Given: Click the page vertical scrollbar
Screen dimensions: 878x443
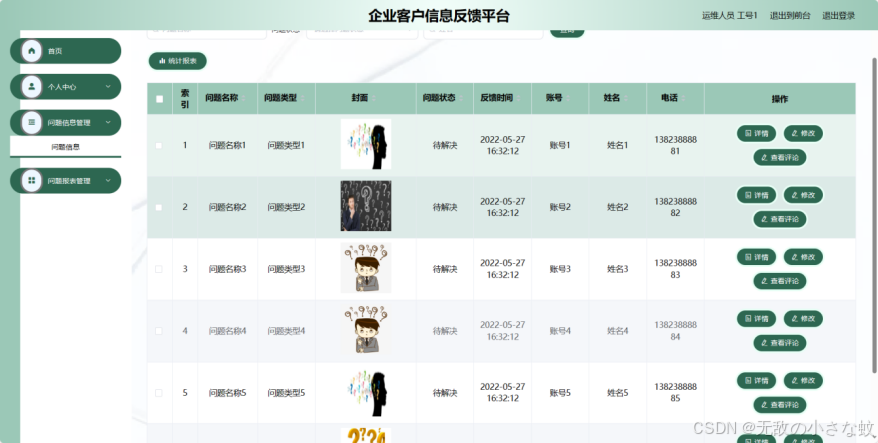Looking at the screenshot, I should pyautogui.click(x=875, y=216).
